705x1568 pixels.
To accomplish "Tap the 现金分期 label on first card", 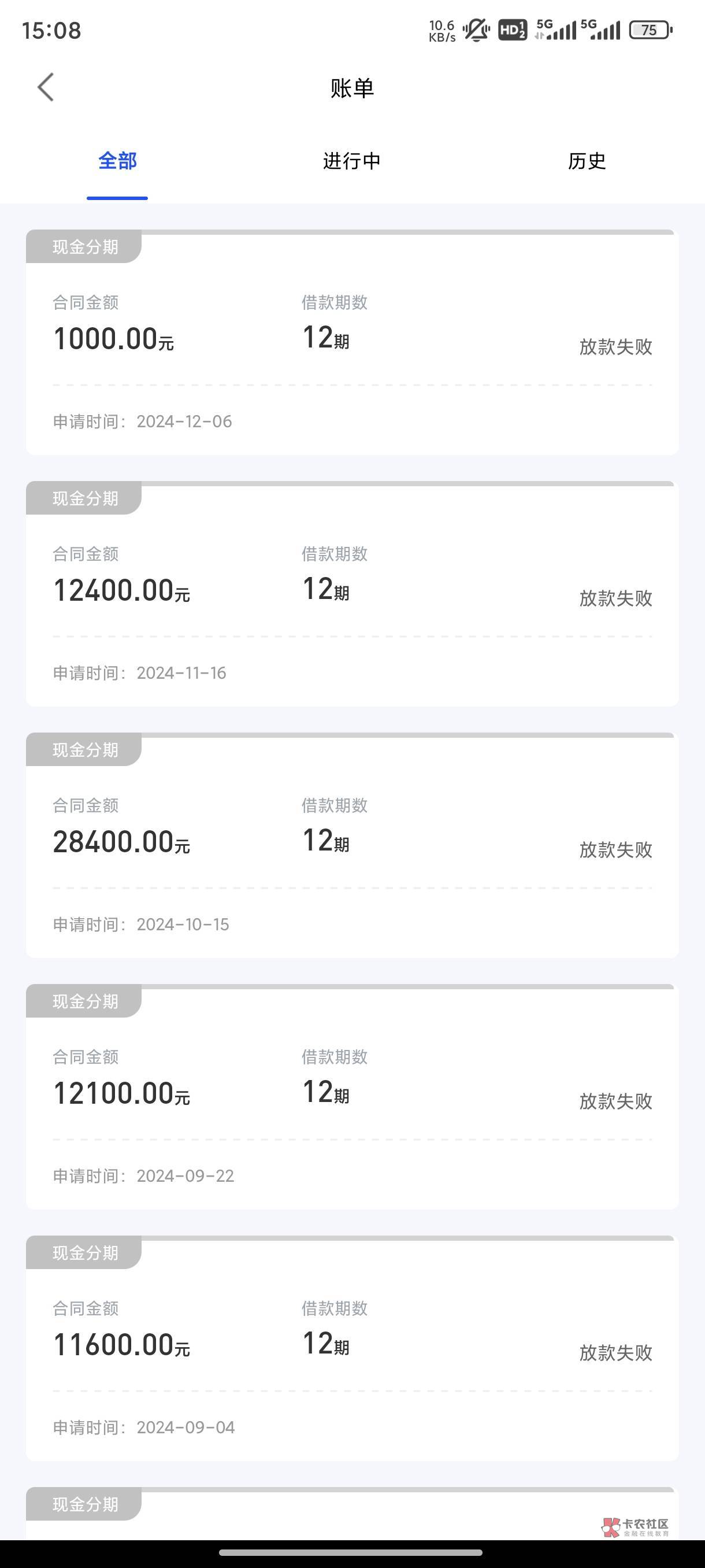I will (85, 247).
